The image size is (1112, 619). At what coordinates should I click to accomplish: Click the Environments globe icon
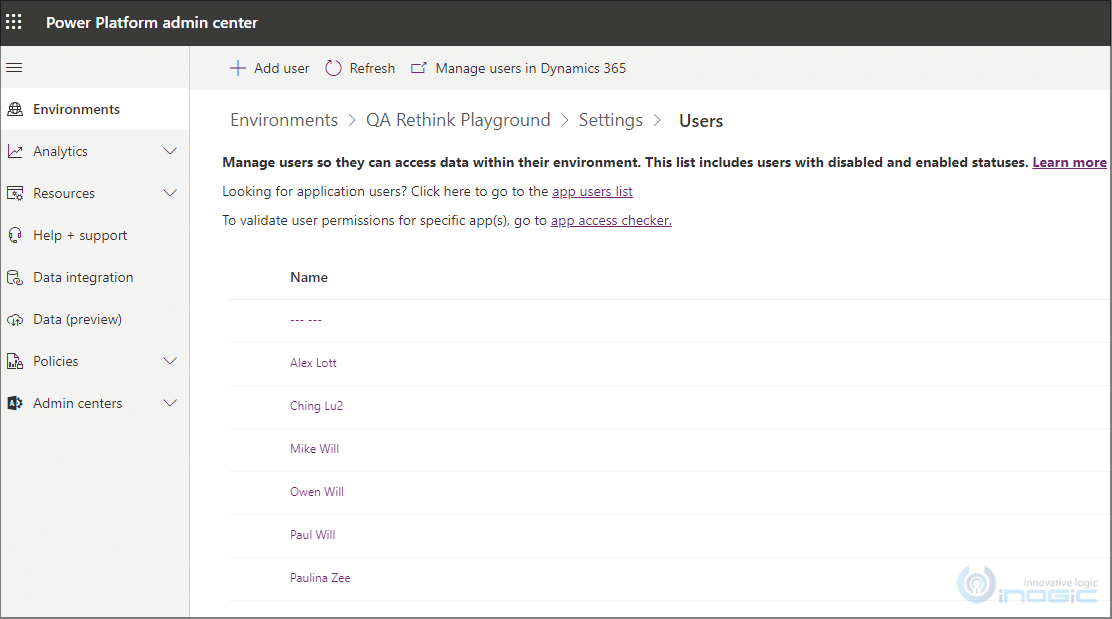15,109
